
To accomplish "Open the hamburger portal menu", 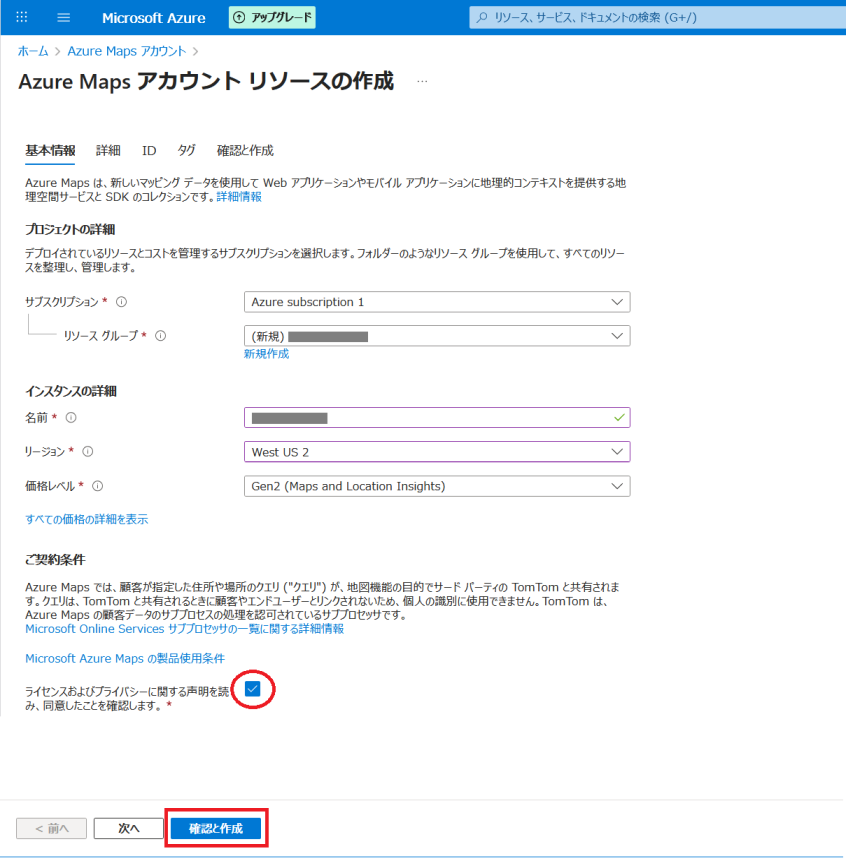I will tap(63, 18).
